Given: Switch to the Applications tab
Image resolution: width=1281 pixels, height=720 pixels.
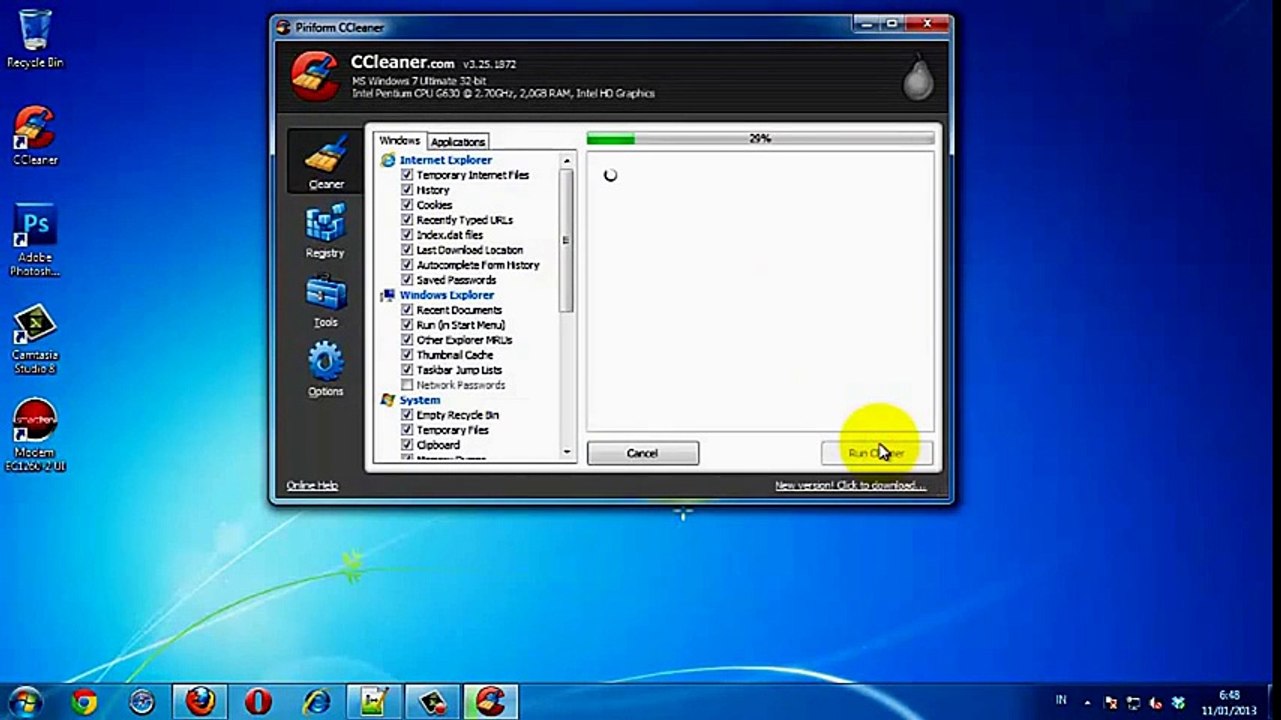Looking at the screenshot, I should (458, 142).
